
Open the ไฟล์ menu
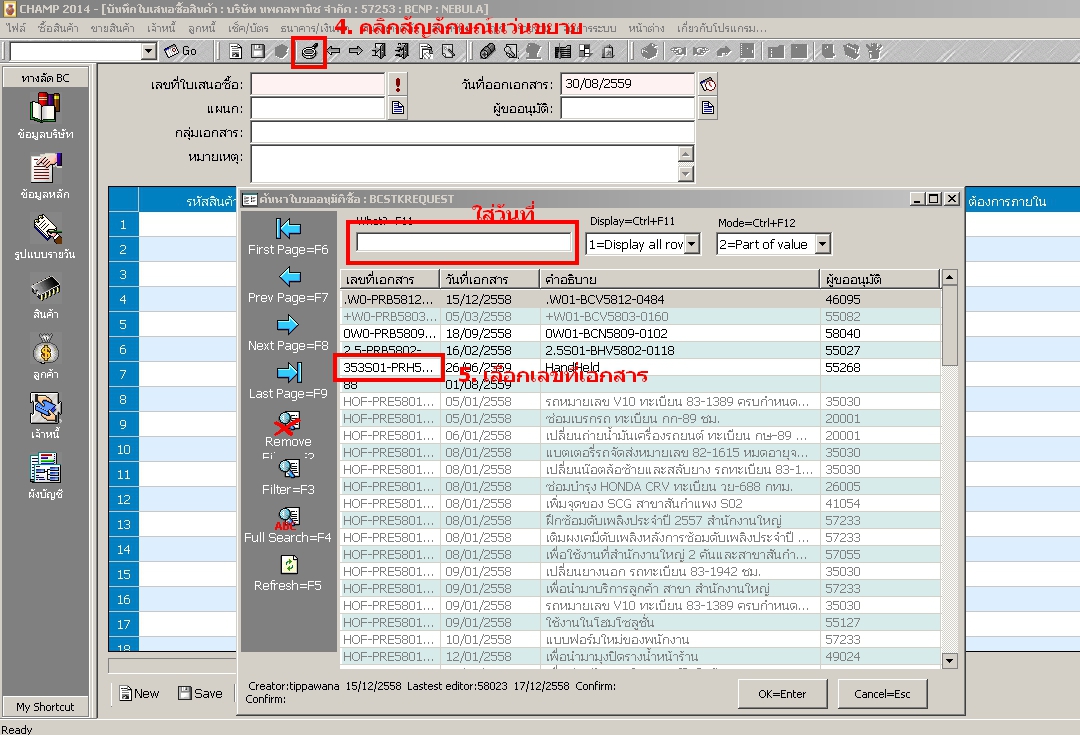click(x=16, y=28)
